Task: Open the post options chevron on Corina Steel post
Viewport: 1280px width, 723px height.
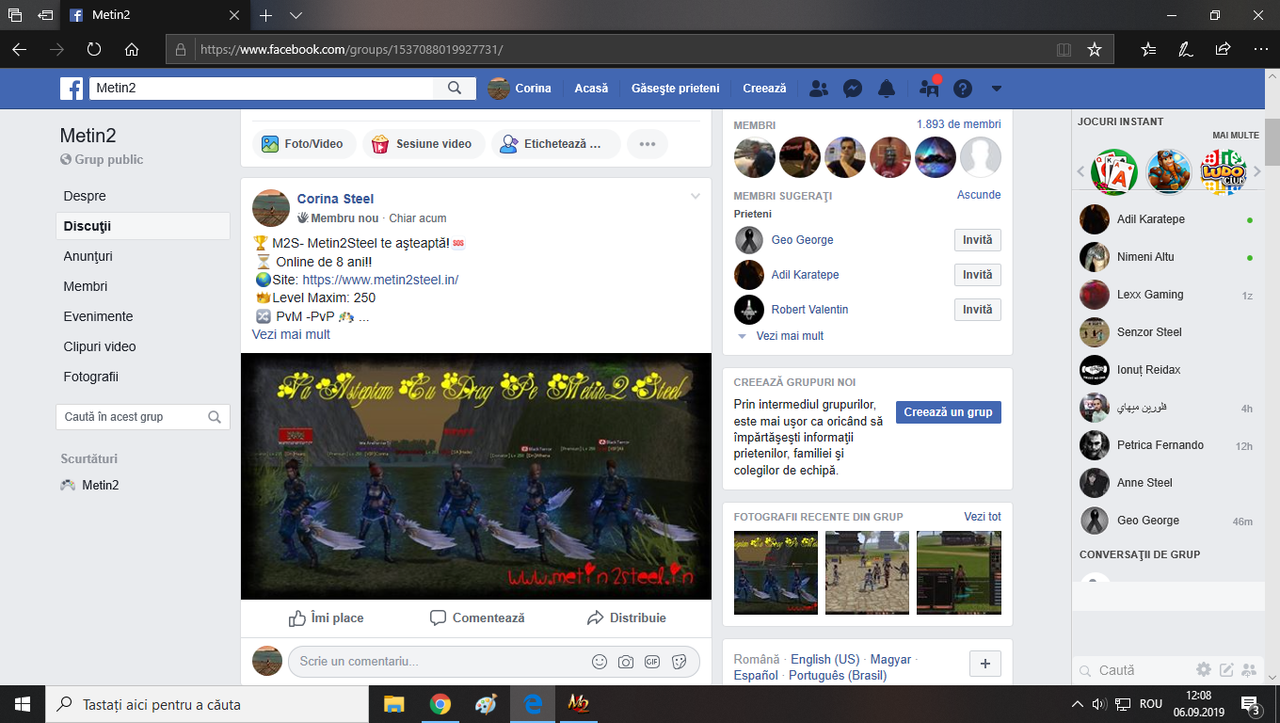Action: pyautogui.click(x=696, y=197)
